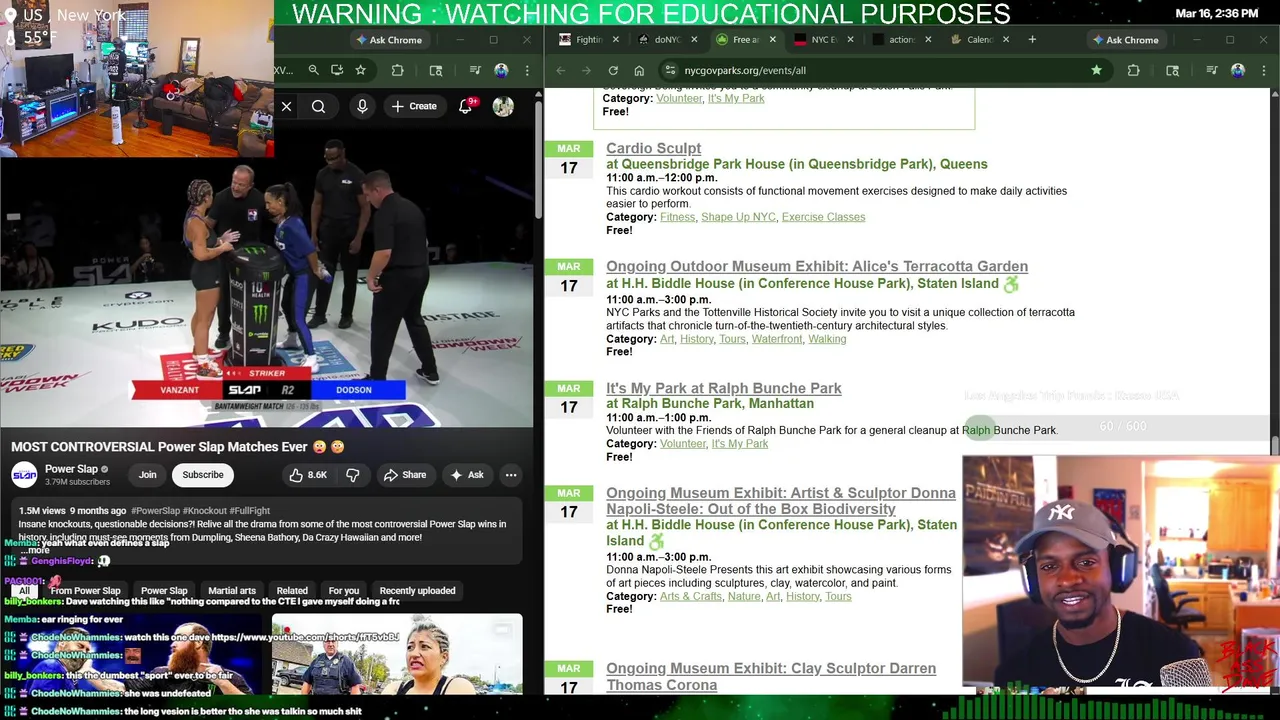Viewport: 1280px width, 720px height.
Task: Click the Ask sparkle button under video
Action: 466,475
